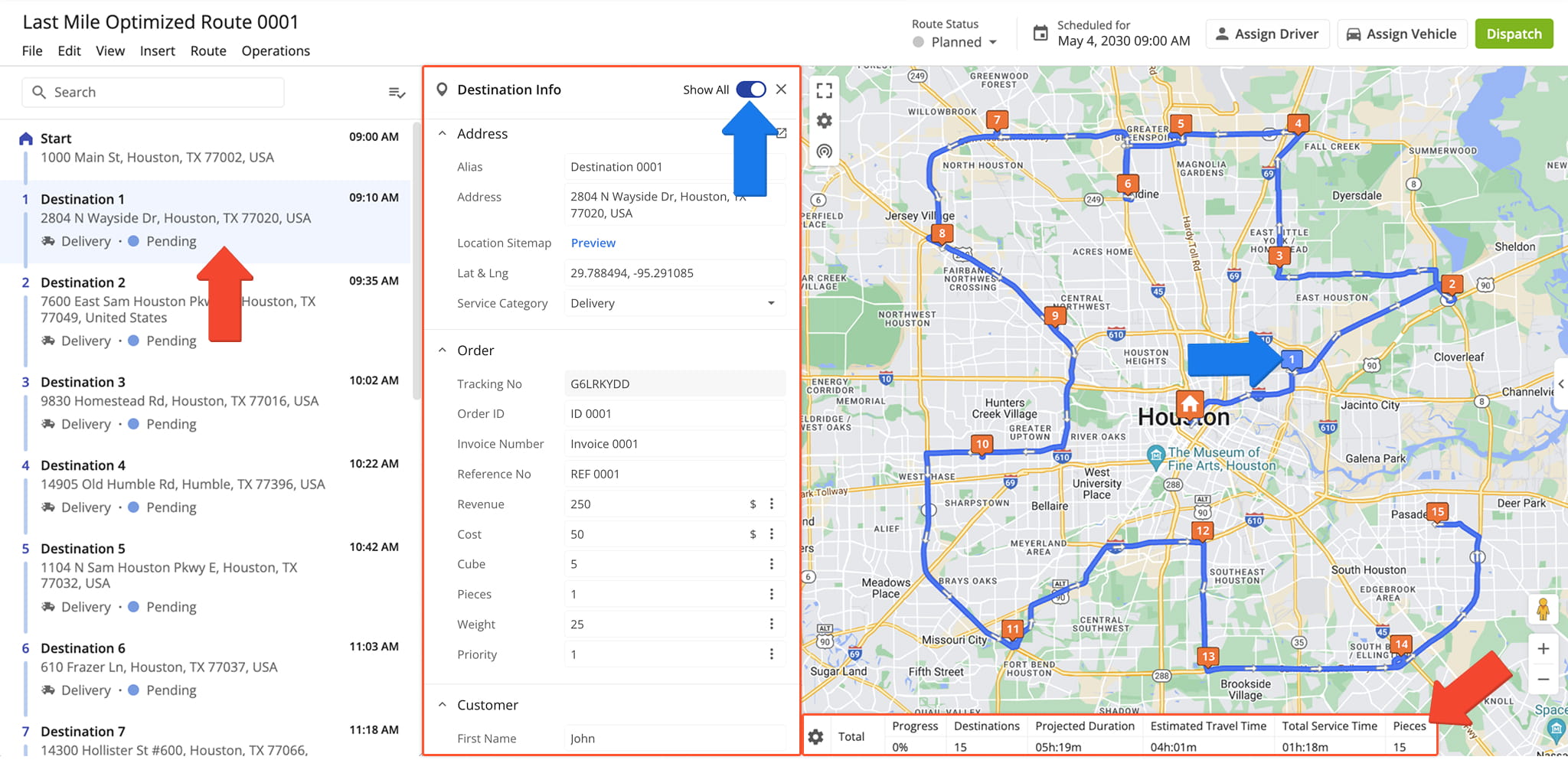Viewport: 1568px width, 760px height.
Task: Zoom in on the map
Action: pos(1543,649)
